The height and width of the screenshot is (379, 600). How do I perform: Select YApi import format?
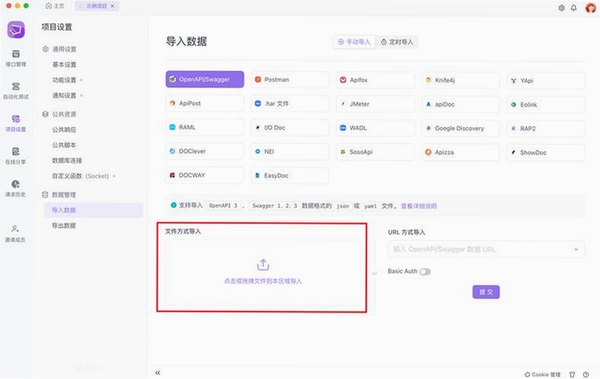[546, 80]
